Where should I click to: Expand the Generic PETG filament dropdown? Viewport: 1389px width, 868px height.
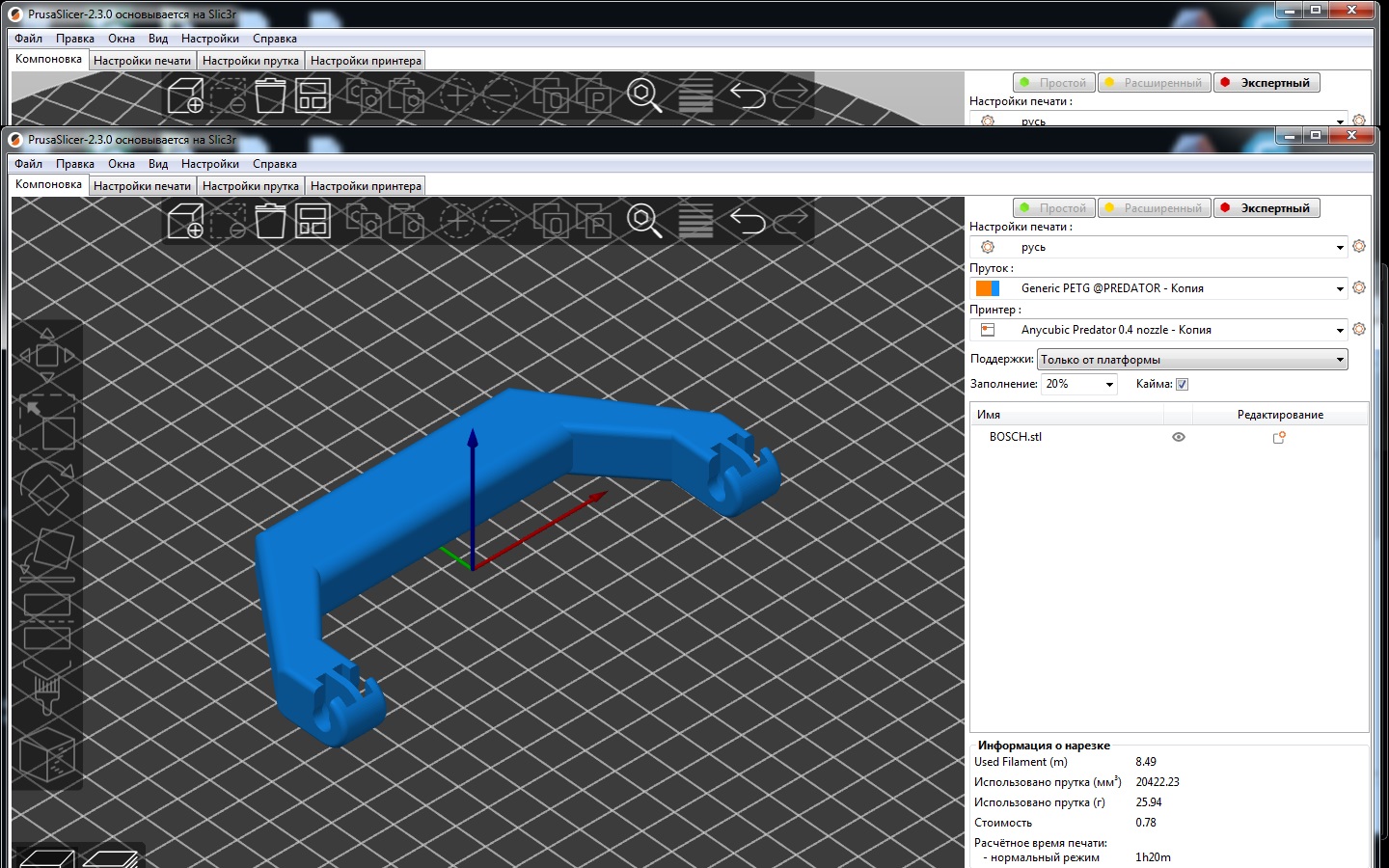point(1339,289)
